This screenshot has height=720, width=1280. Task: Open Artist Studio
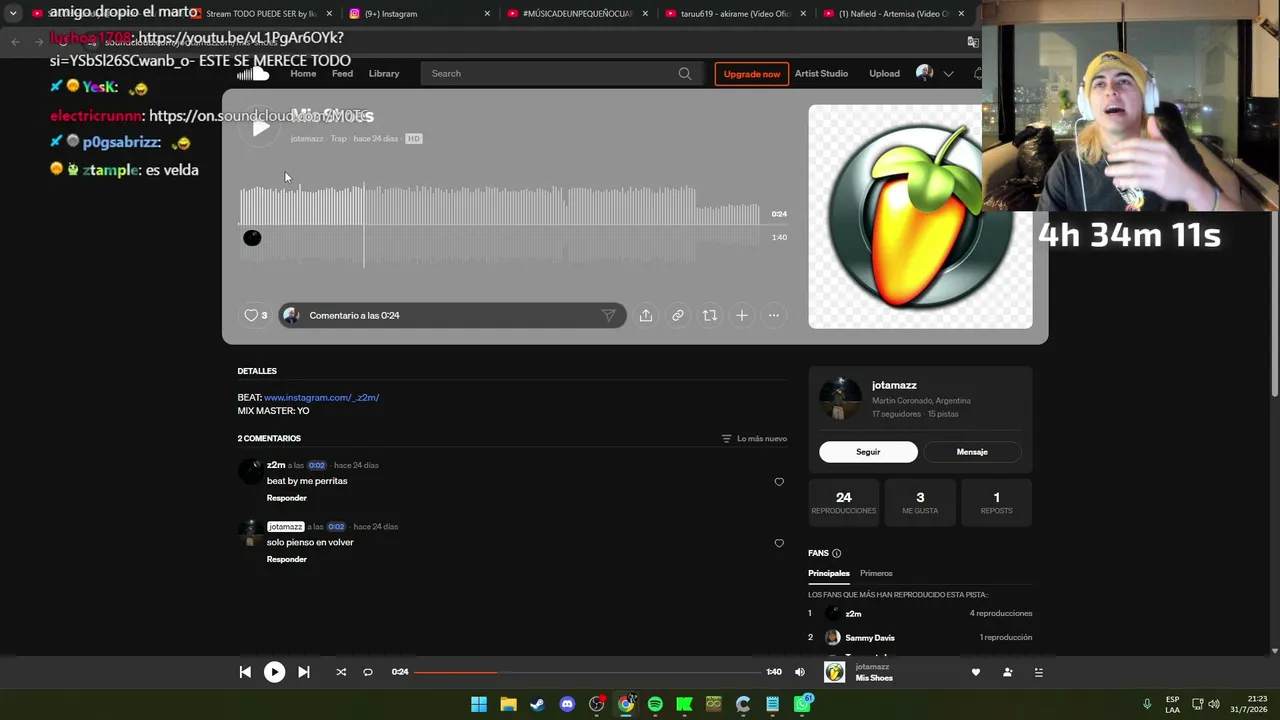[x=821, y=73]
